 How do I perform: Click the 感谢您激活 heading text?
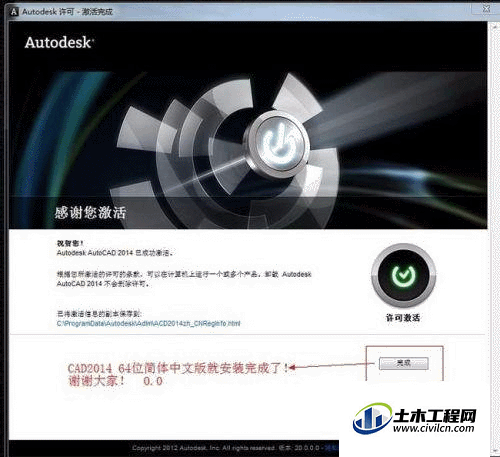90,212
